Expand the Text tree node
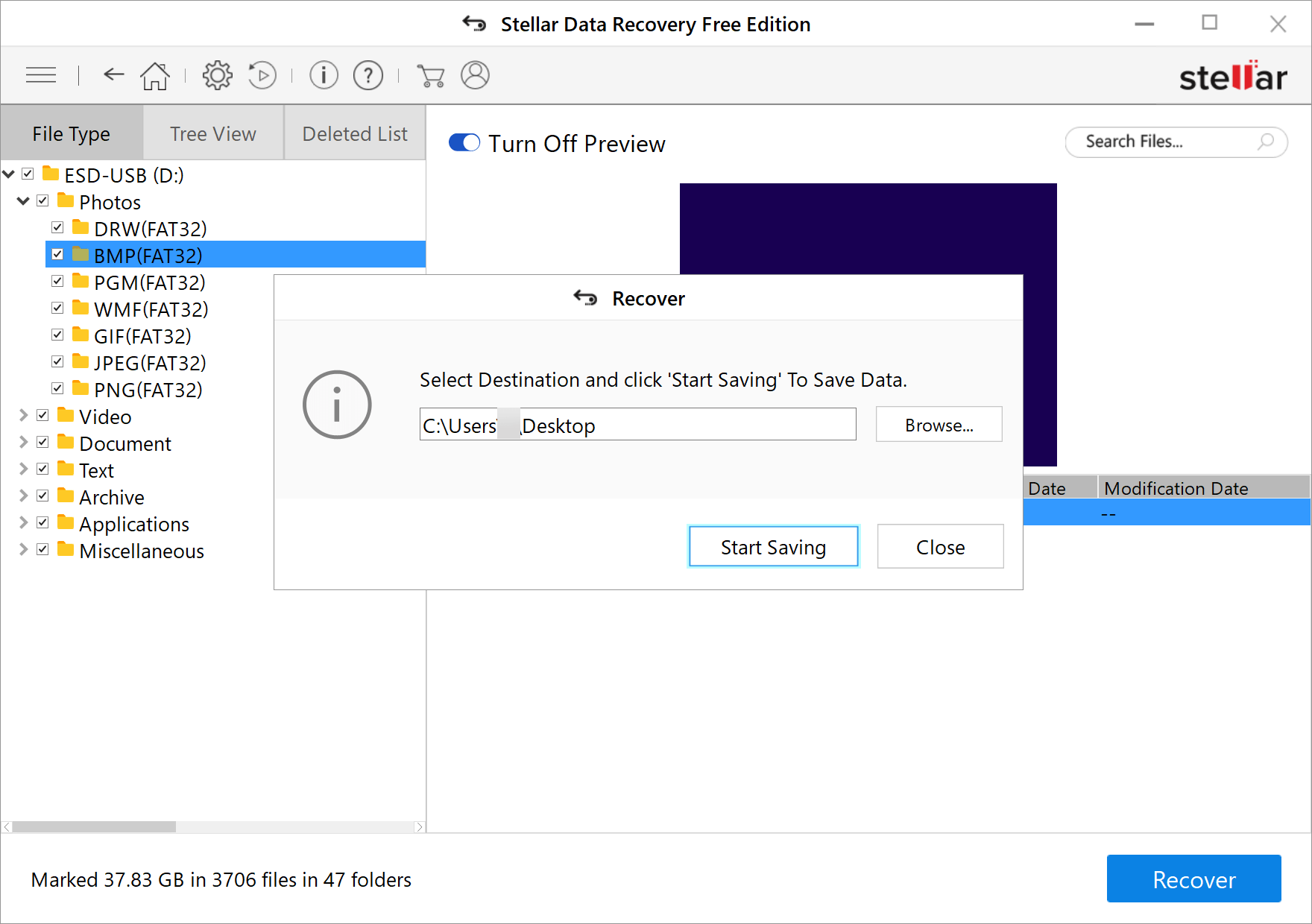The width and height of the screenshot is (1312, 924). click(x=23, y=469)
